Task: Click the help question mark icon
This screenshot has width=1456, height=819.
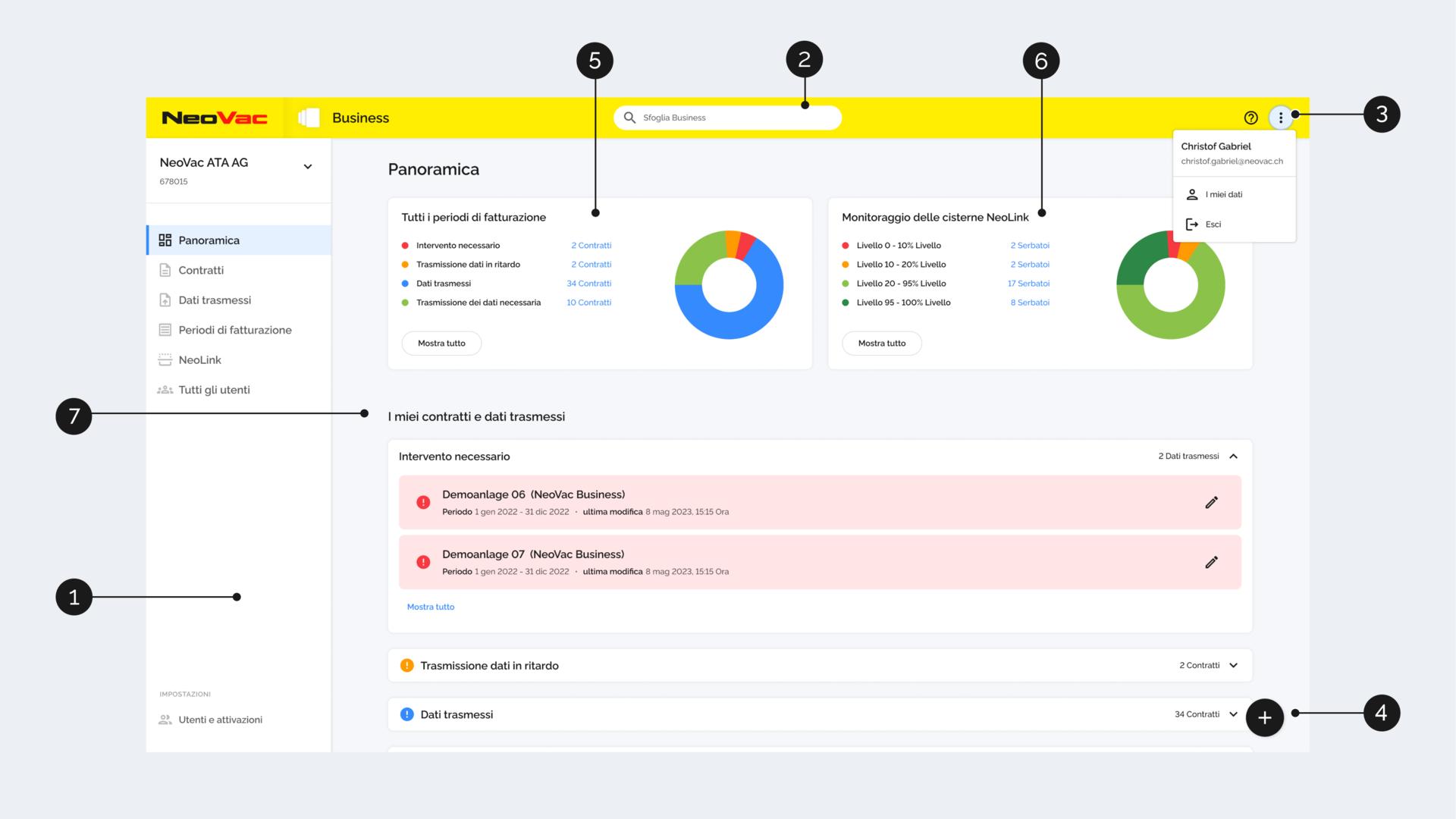Action: 1251,118
